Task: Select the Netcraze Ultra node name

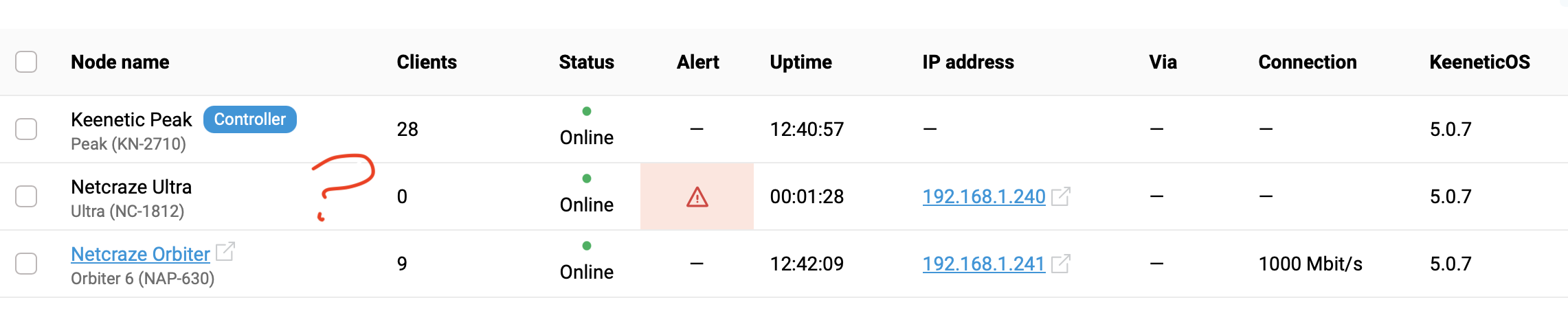Action: [x=131, y=187]
